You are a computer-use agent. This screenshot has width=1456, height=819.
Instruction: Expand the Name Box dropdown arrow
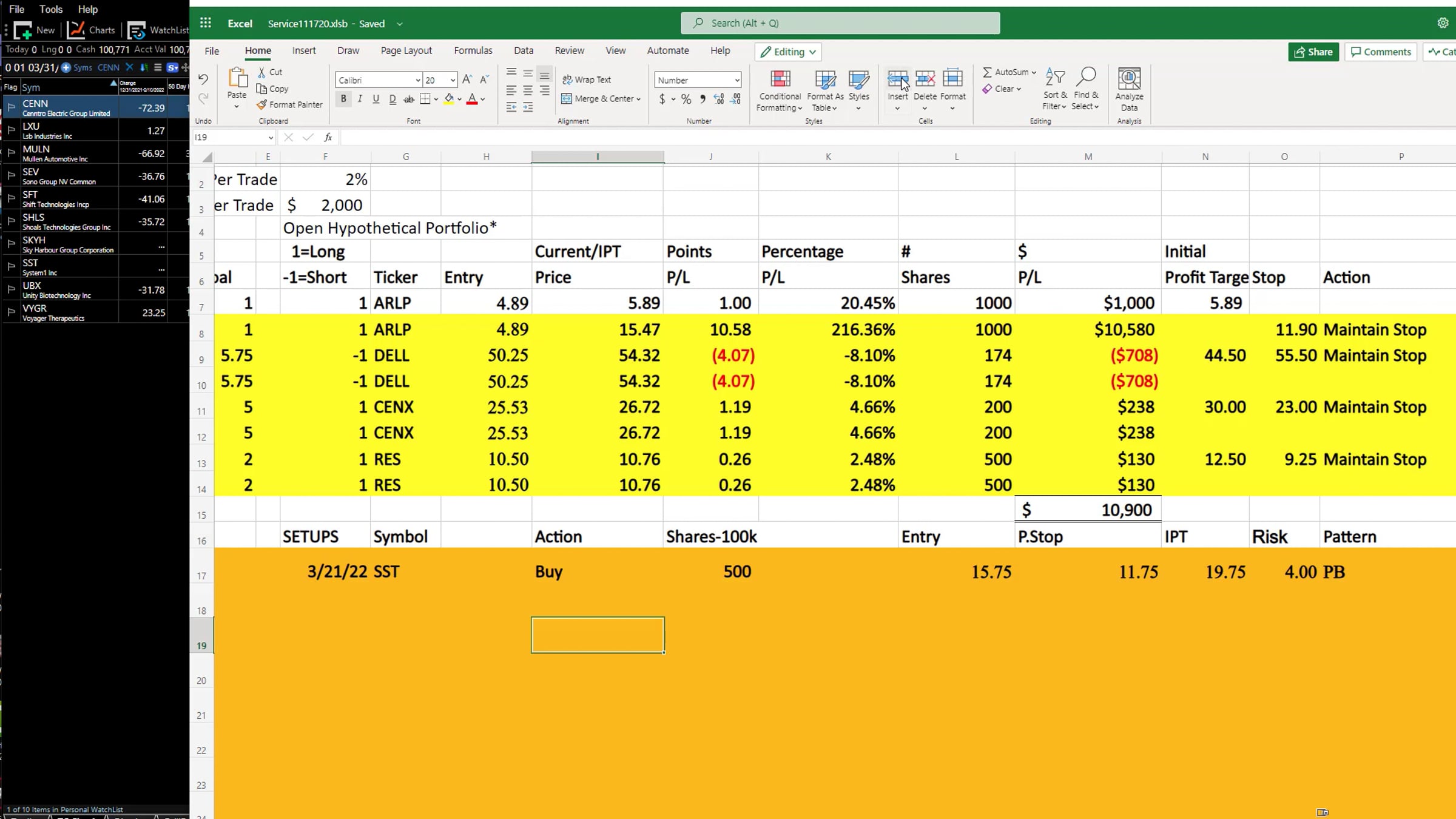(x=271, y=138)
